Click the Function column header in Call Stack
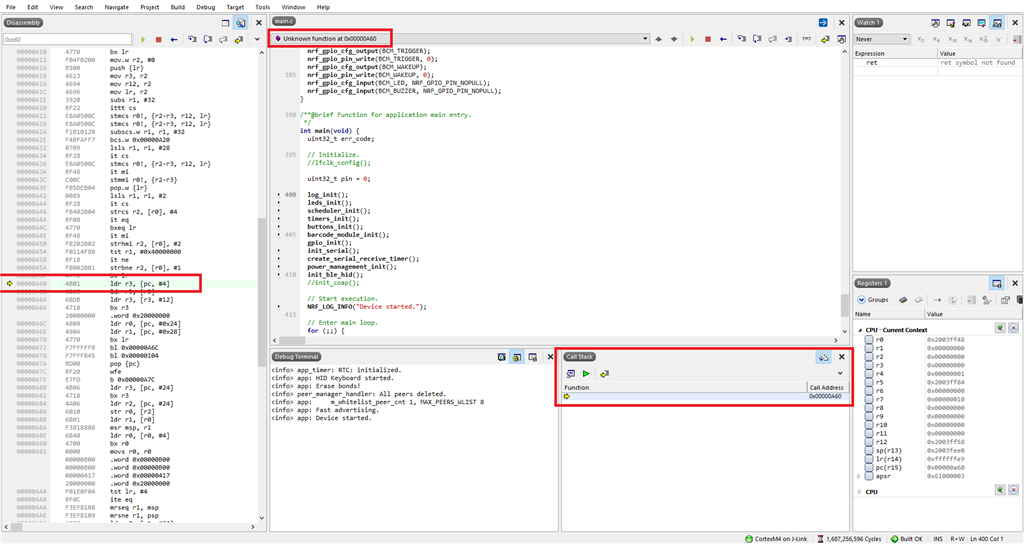The width and height of the screenshot is (1024, 544). coord(684,387)
